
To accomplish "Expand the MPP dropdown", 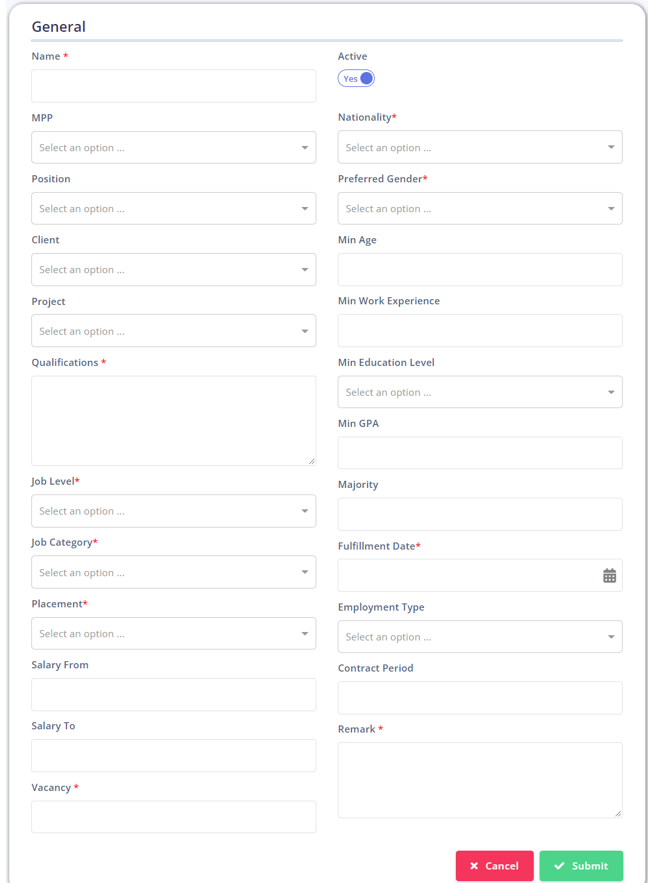I will [x=173, y=148].
